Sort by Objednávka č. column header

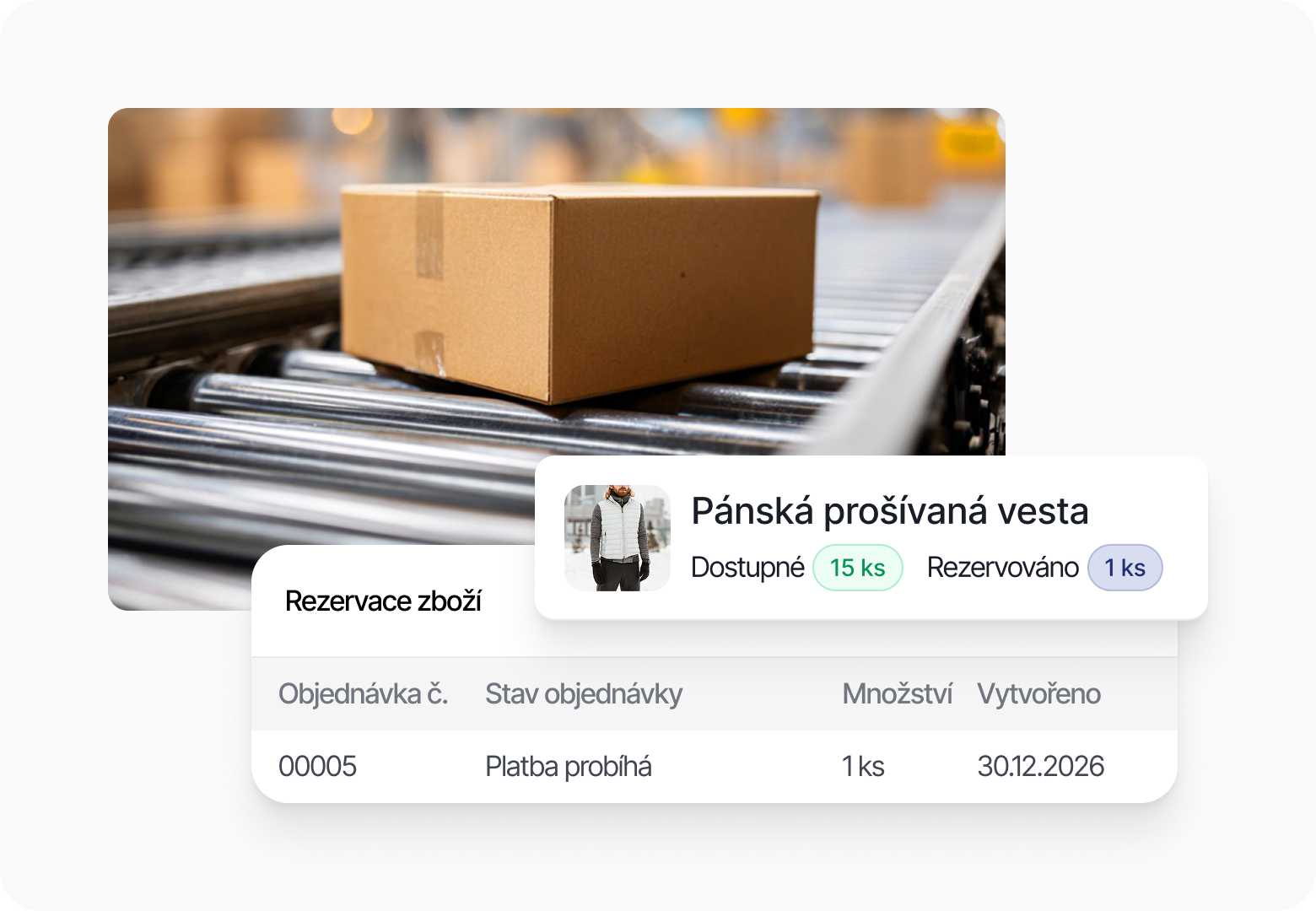(x=364, y=694)
